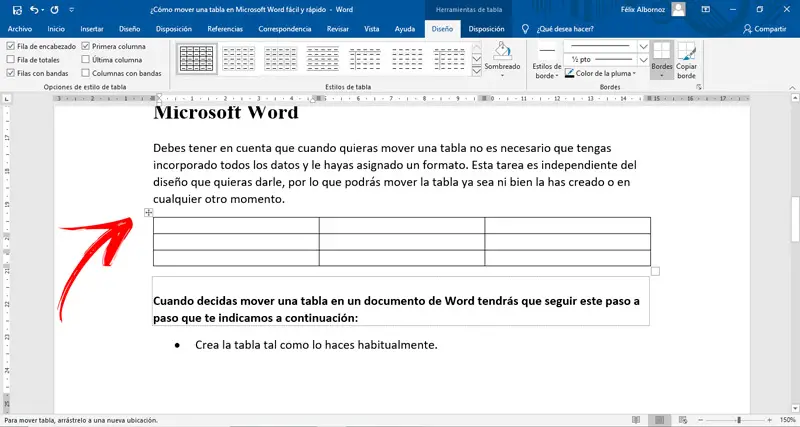The width and height of the screenshot is (800, 427).
Task: Click the ruler tab selector icon
Action: [x=8, y=98]
